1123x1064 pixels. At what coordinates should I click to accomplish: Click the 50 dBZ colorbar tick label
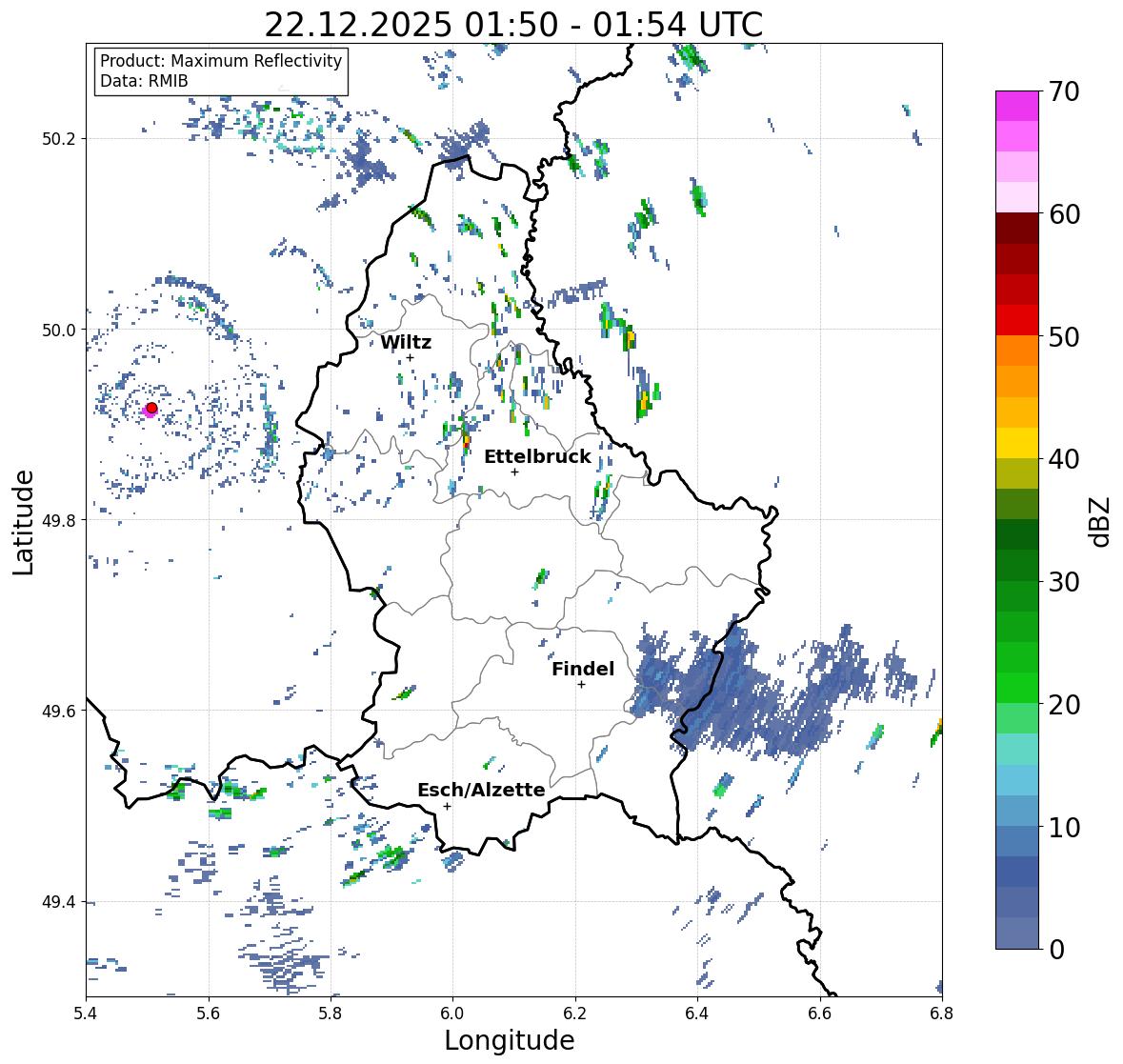(1064, 336)
